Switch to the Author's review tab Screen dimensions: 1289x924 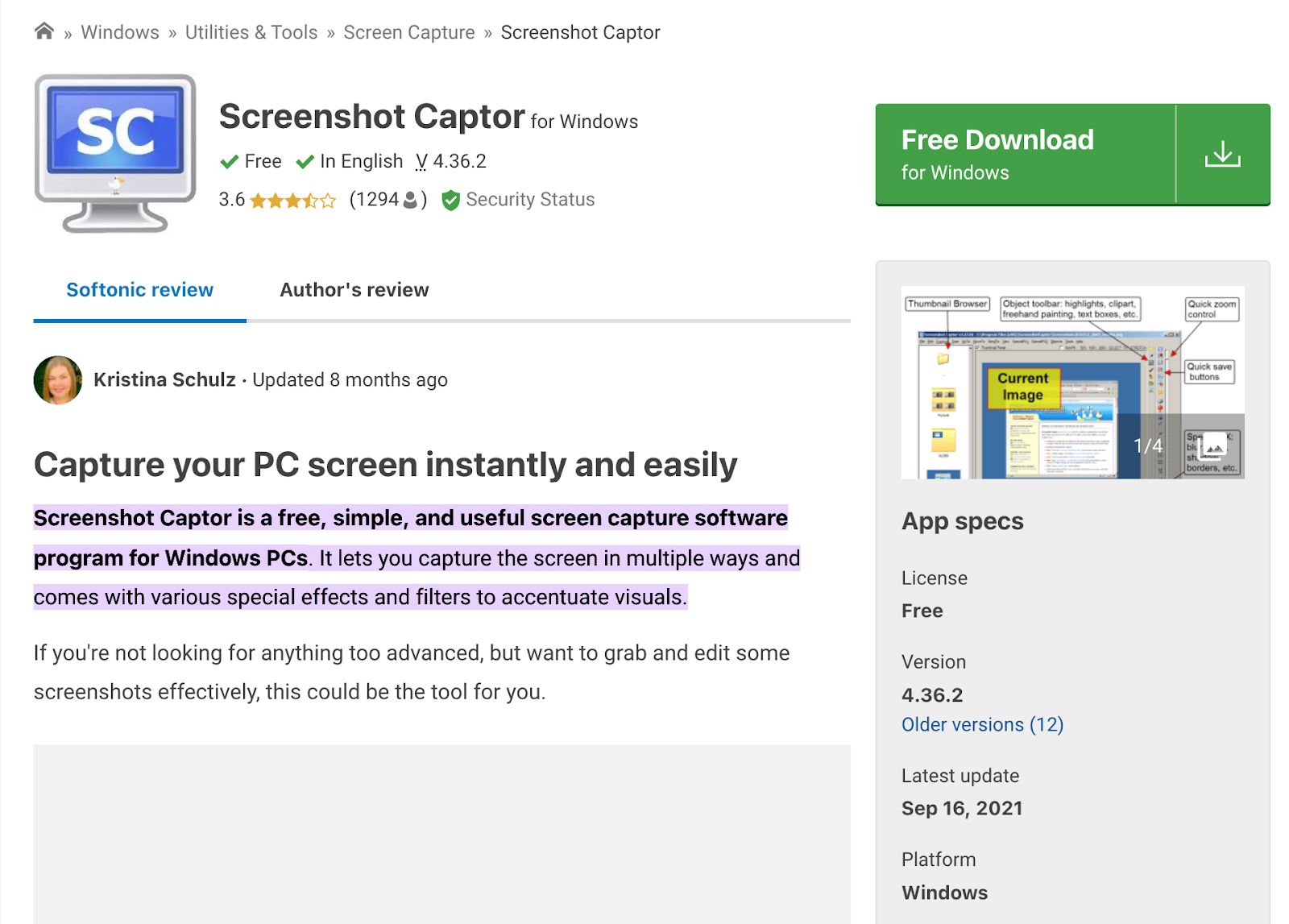coord(354,290)
